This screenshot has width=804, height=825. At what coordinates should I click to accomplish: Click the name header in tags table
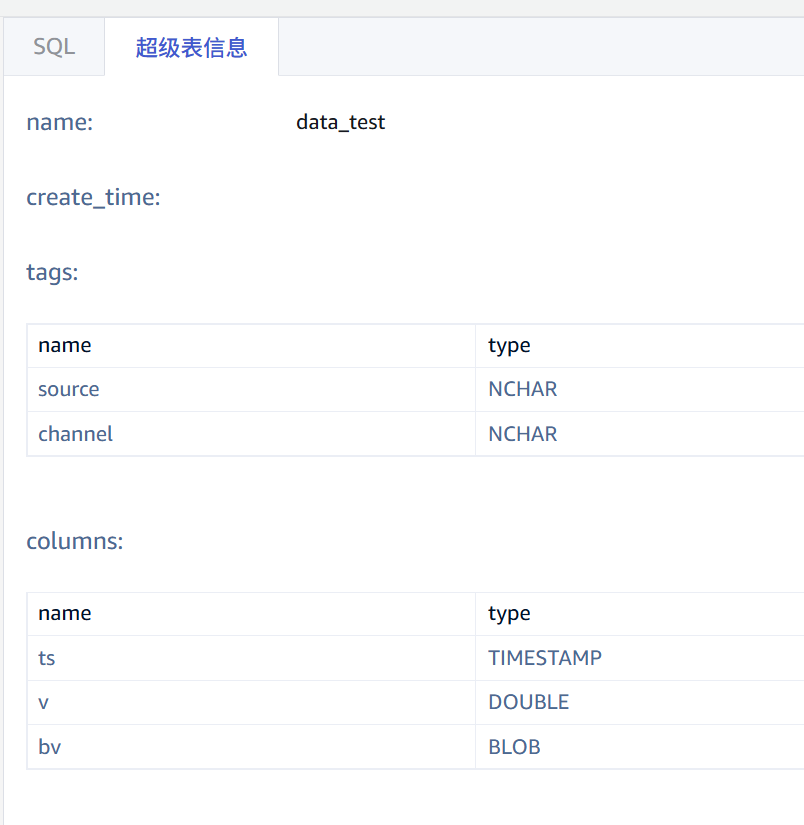(64, 345)
